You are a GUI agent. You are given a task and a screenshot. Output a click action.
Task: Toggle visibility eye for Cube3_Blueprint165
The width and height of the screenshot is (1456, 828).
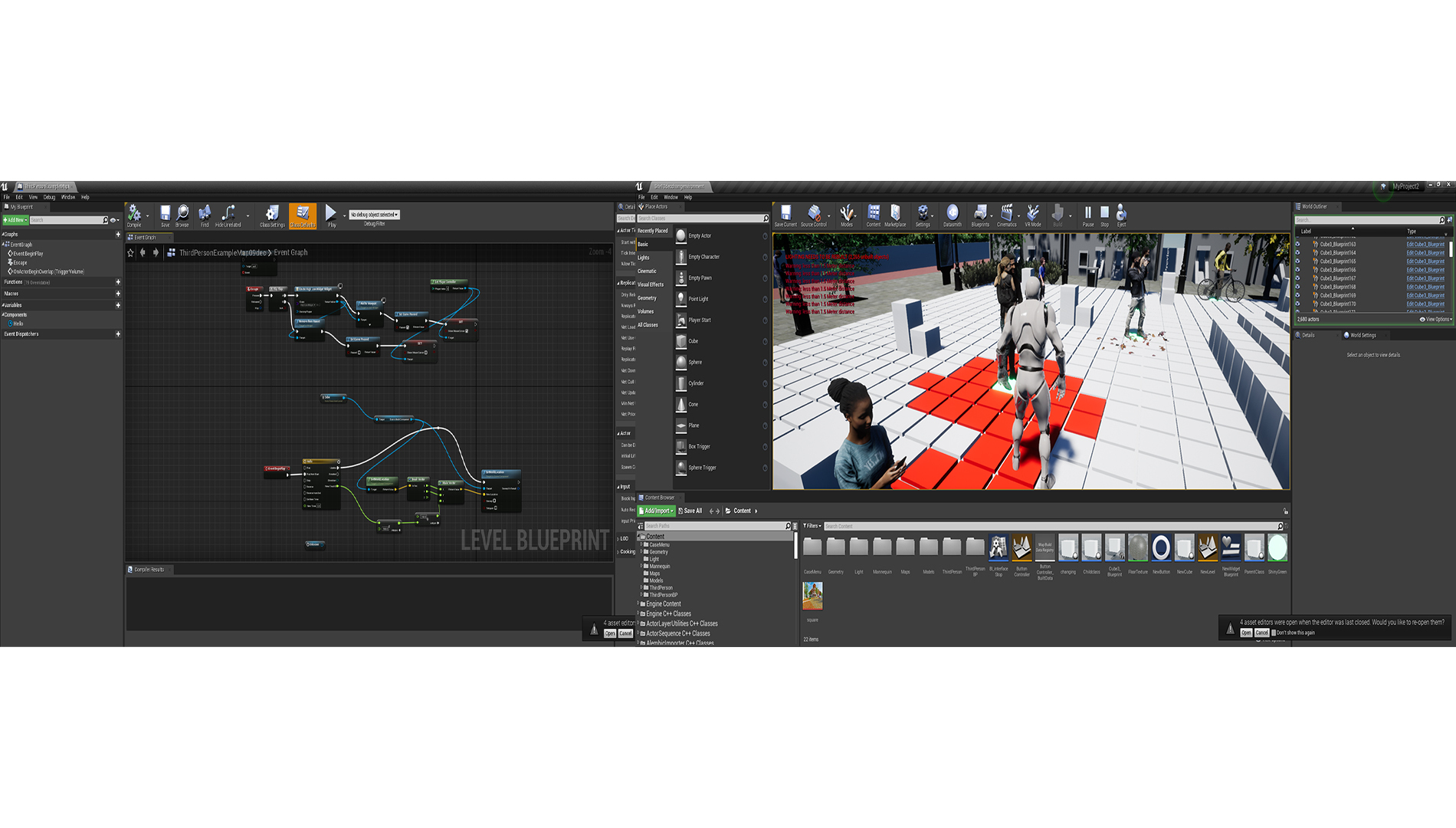click(1297, 261)
